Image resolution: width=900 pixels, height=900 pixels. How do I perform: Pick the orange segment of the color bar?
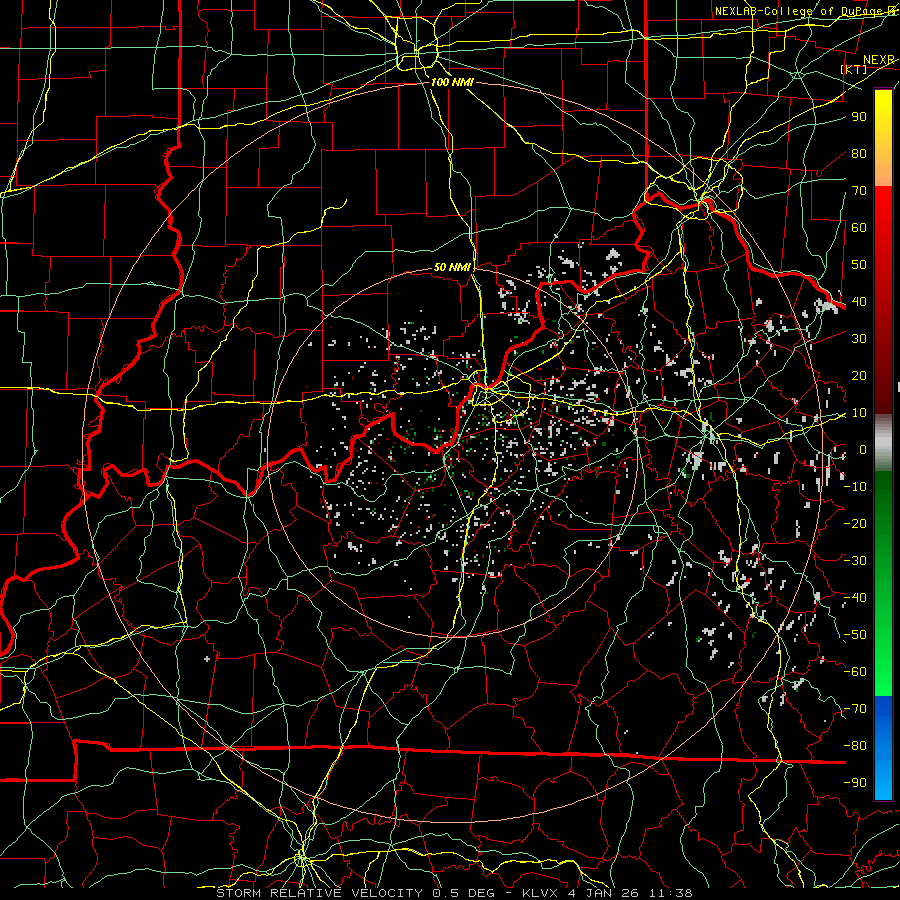(883, 166)
